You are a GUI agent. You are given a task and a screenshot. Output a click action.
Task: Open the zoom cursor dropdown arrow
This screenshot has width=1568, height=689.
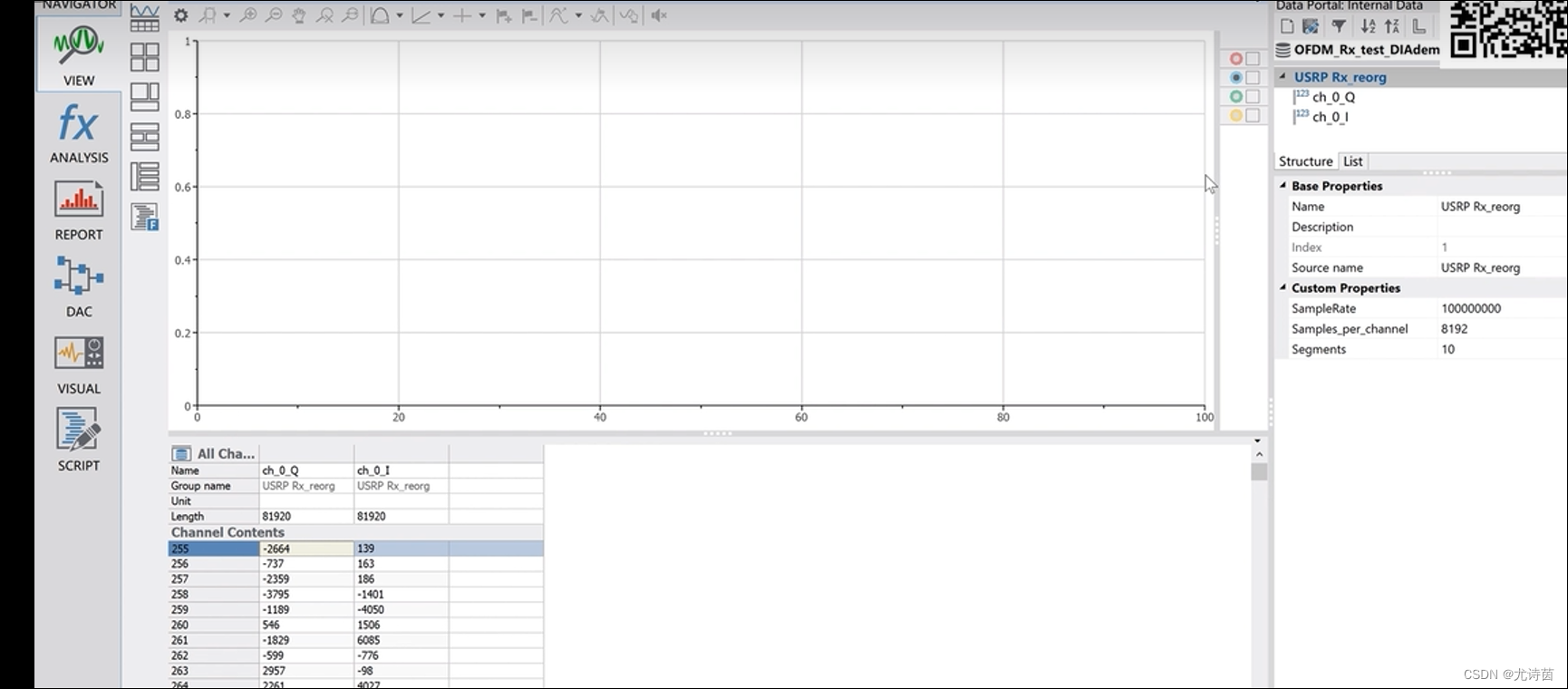click(227, 15)
